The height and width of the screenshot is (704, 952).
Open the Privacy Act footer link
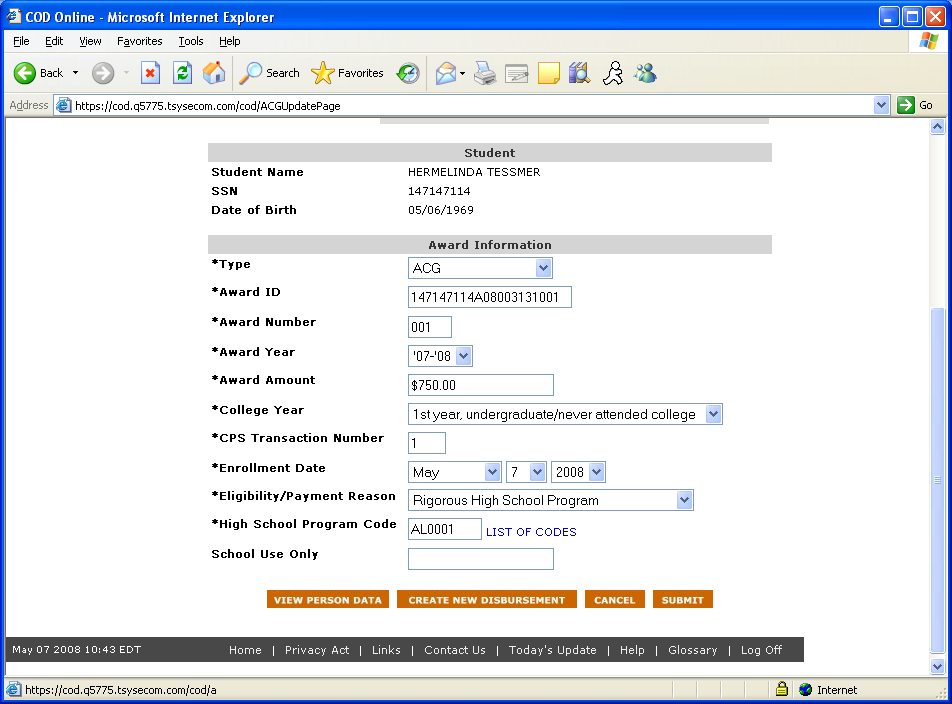click(317, 650)
